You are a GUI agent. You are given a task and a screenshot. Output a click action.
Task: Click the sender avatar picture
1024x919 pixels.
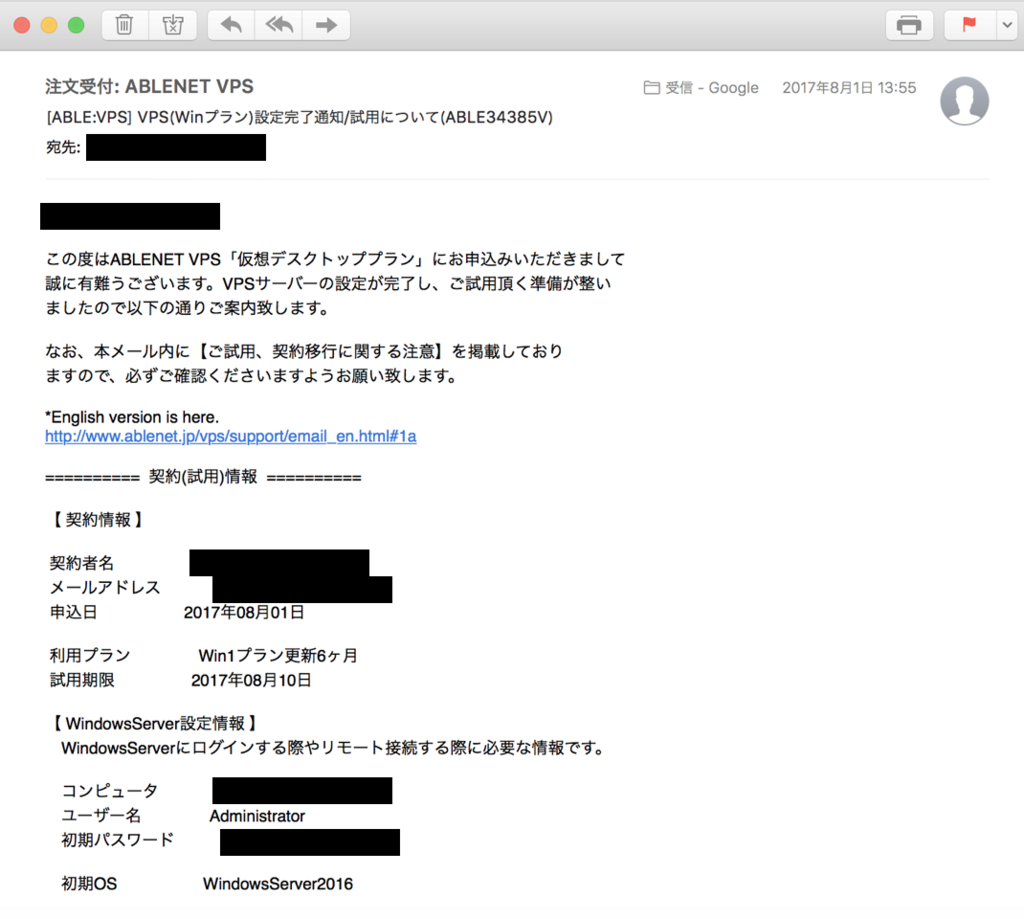[964, 101]
